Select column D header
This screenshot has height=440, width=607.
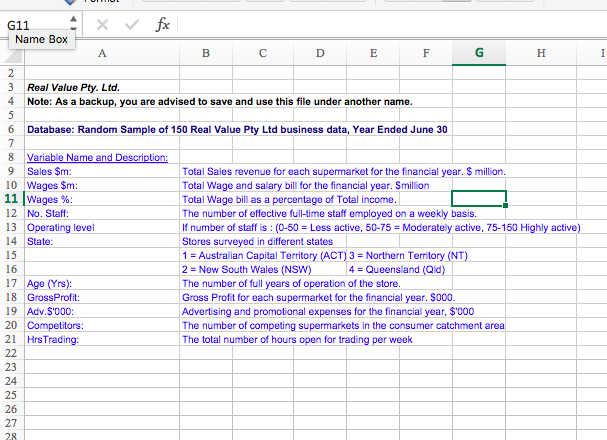tap(320, 53)
